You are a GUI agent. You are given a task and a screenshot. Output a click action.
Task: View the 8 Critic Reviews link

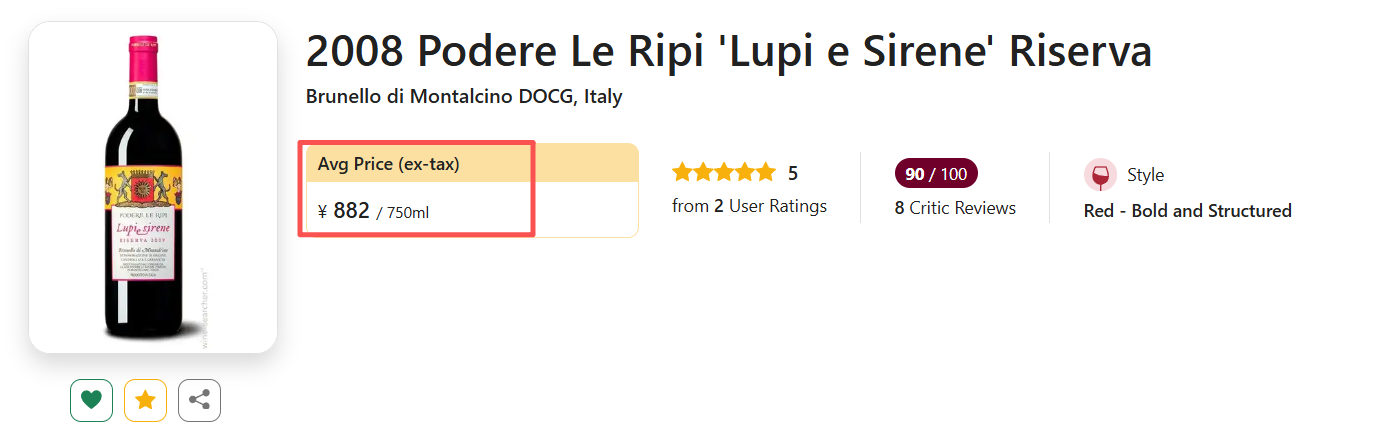tap(955, 208)
